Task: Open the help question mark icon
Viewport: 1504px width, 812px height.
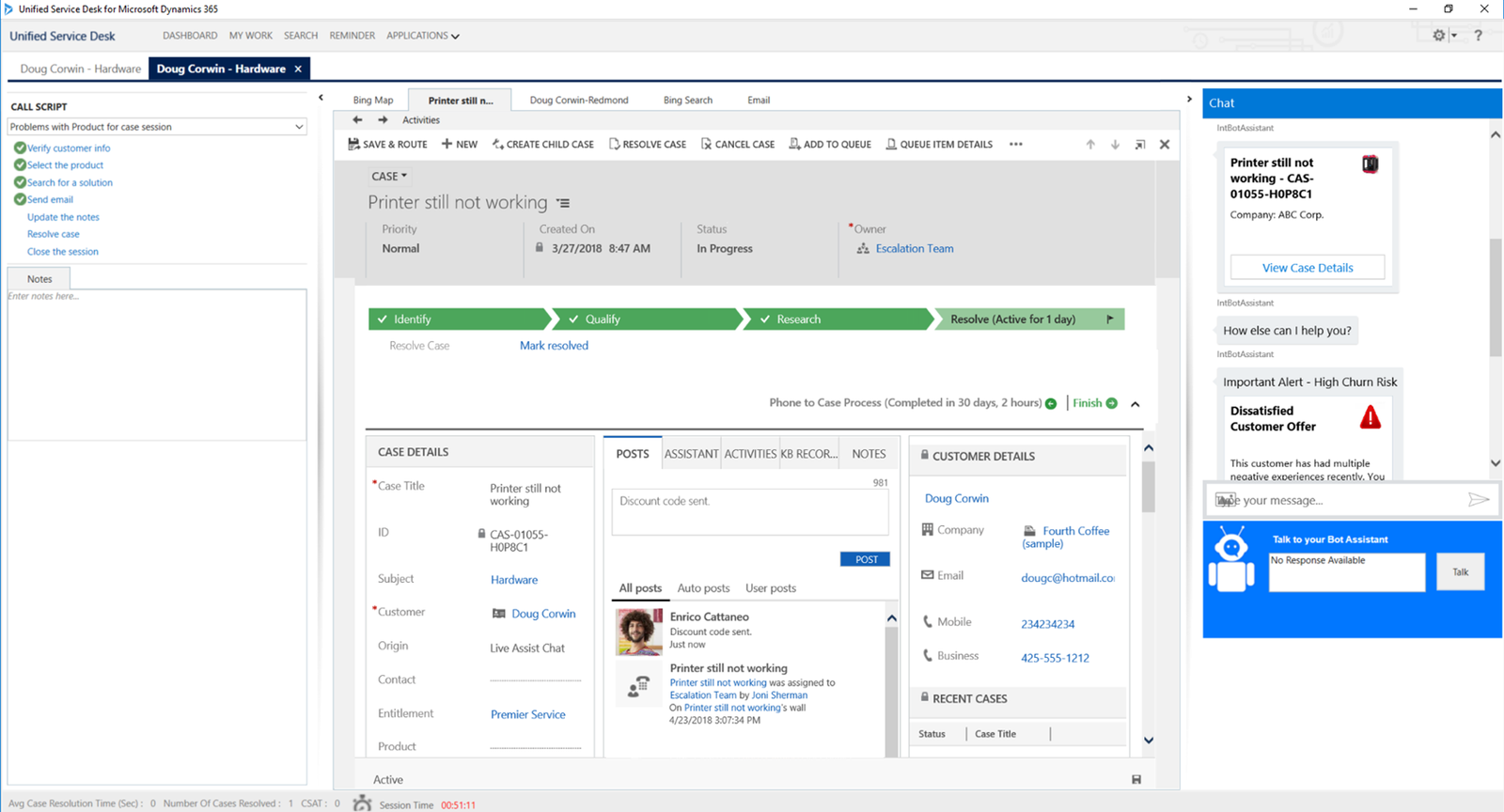Action: coord(1479,36)
